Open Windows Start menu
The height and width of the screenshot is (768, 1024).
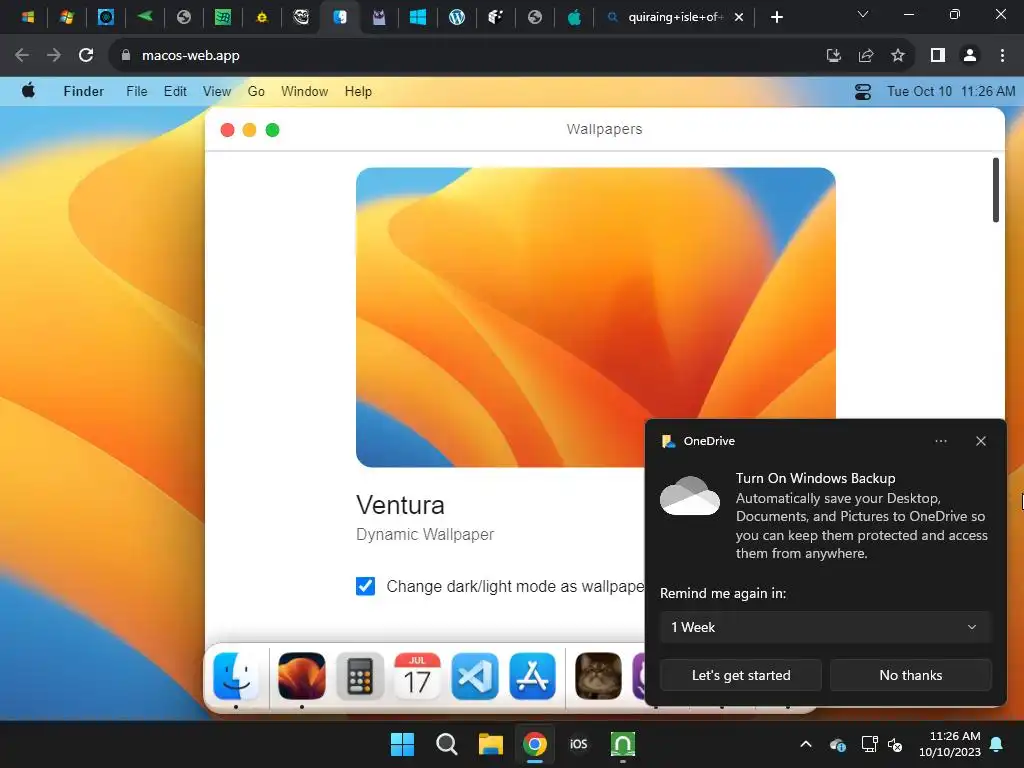coord(402,744)
